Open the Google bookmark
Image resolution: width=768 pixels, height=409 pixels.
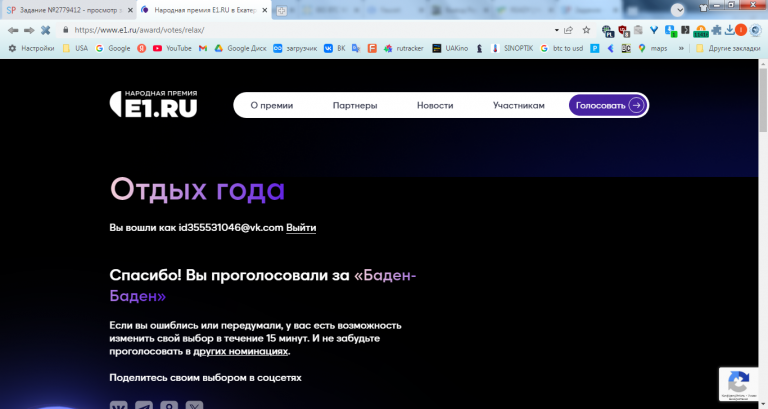(x=113, y=48)
